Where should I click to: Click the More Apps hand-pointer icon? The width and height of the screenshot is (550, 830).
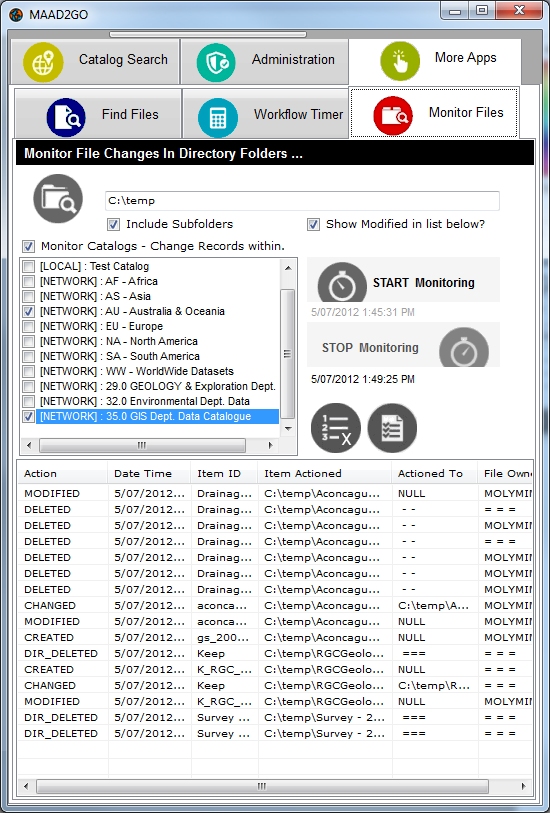(400, 60)
